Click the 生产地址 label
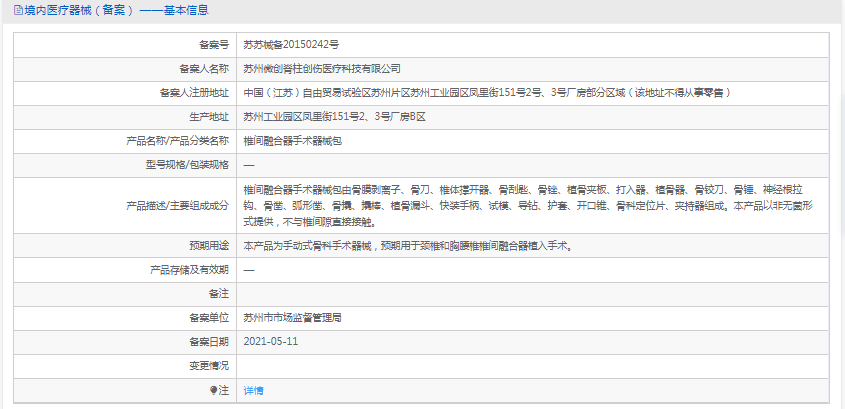 pos(209,117)
